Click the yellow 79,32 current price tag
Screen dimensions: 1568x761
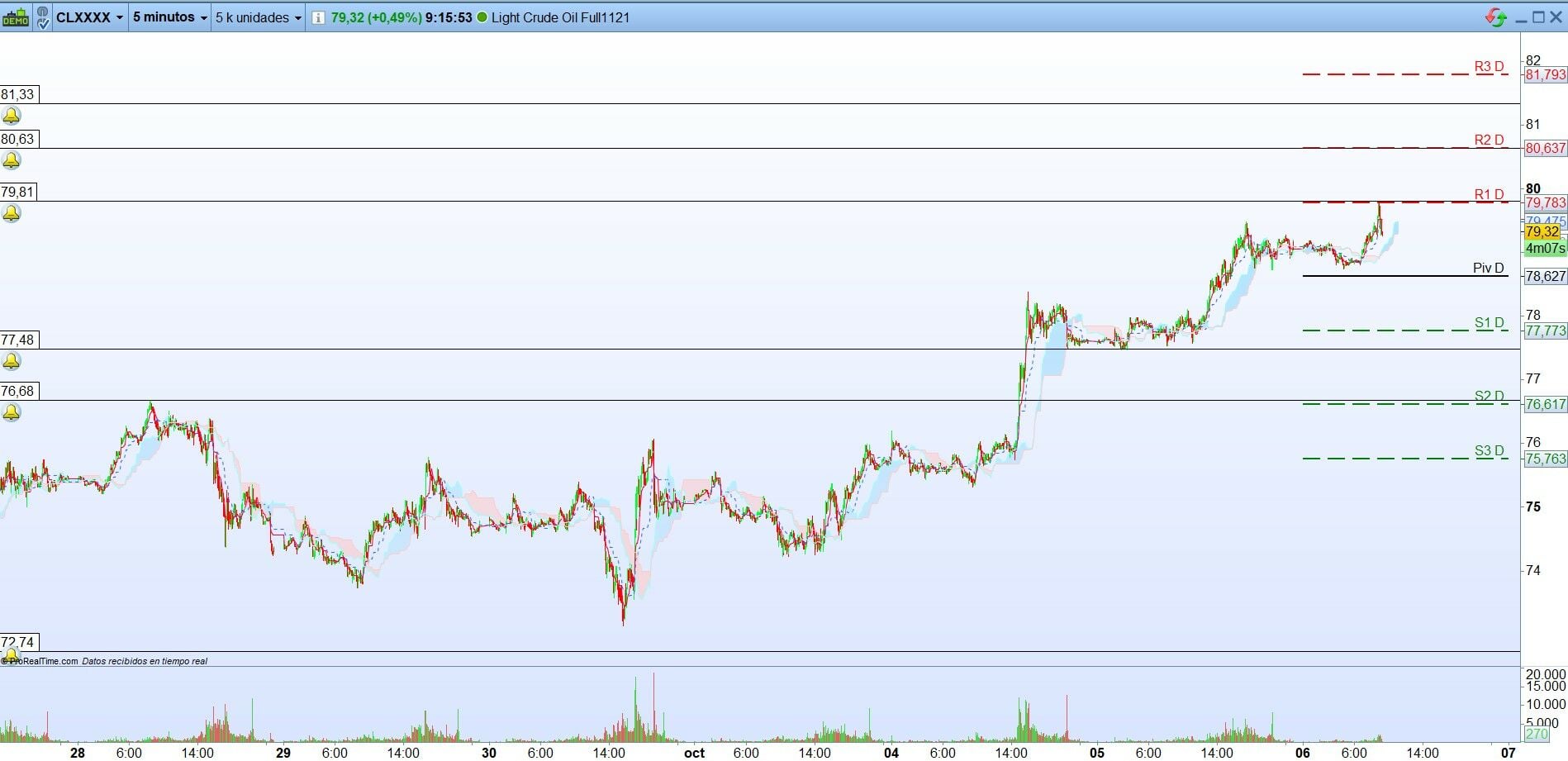point(1542,232)
